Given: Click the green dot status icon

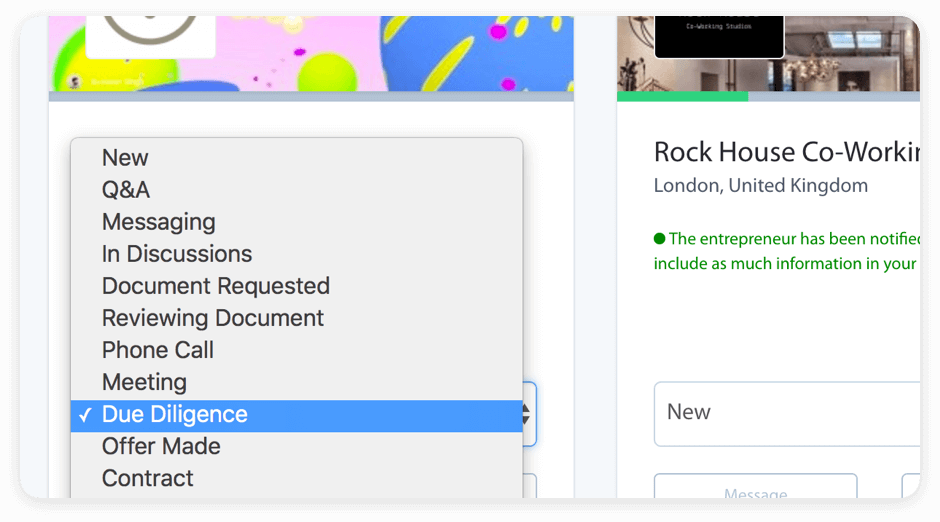Looking at the screenshot, I should point(660,239).
